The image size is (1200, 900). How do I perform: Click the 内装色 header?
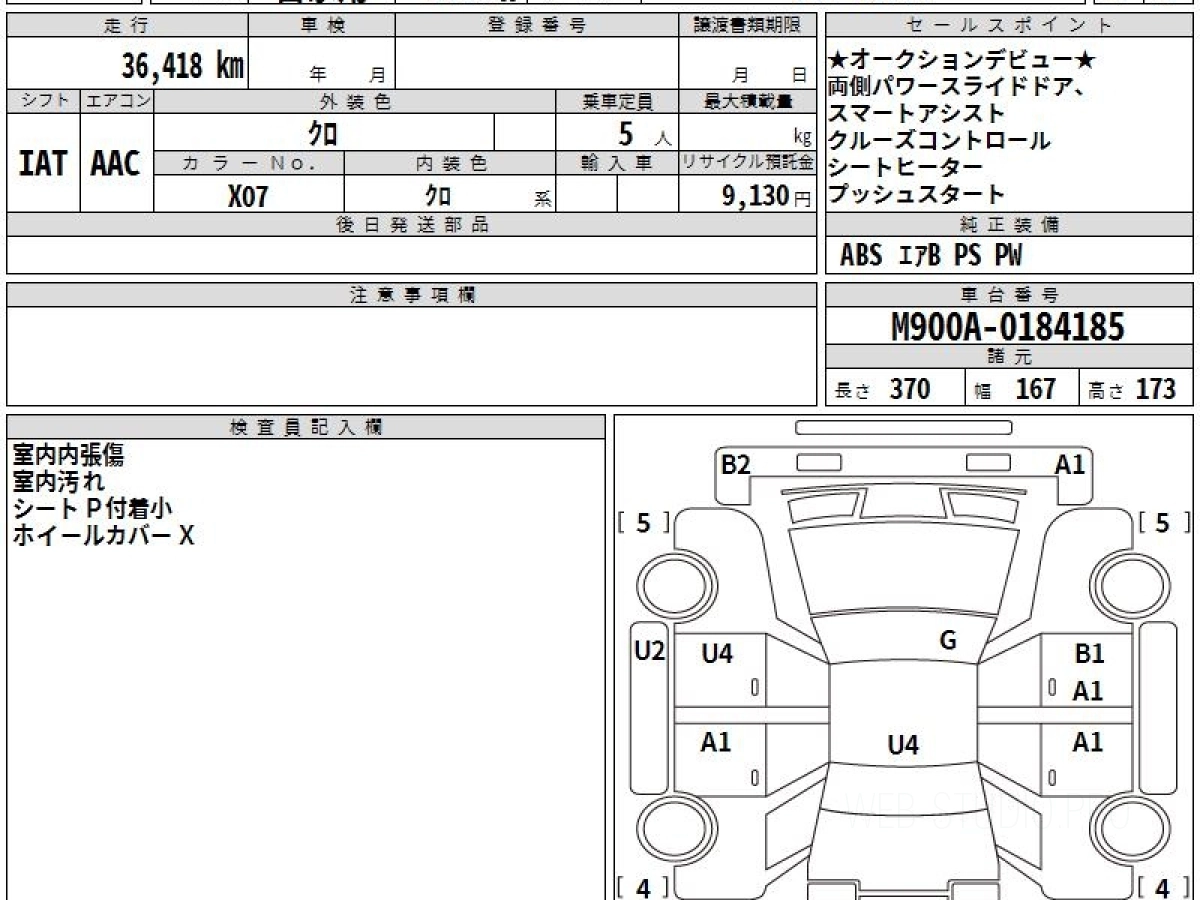tap(450, 164)
